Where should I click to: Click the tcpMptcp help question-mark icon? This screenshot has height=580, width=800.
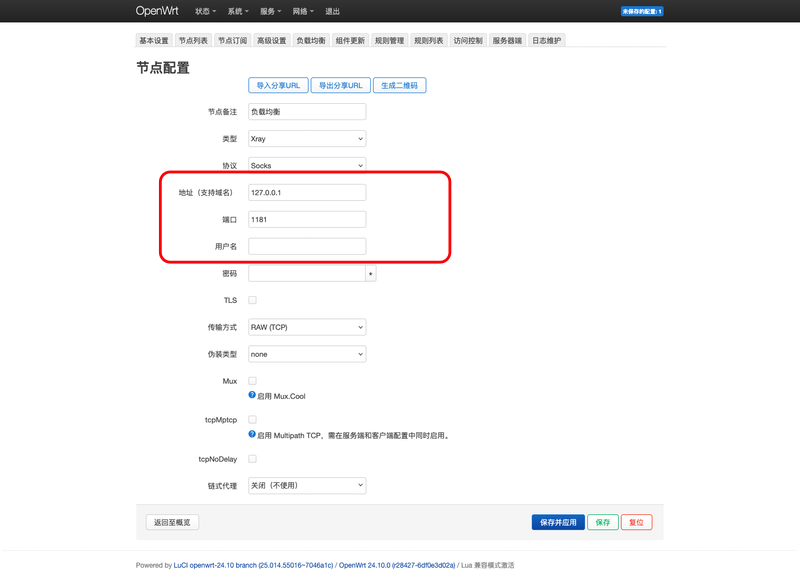coord(252,435)
